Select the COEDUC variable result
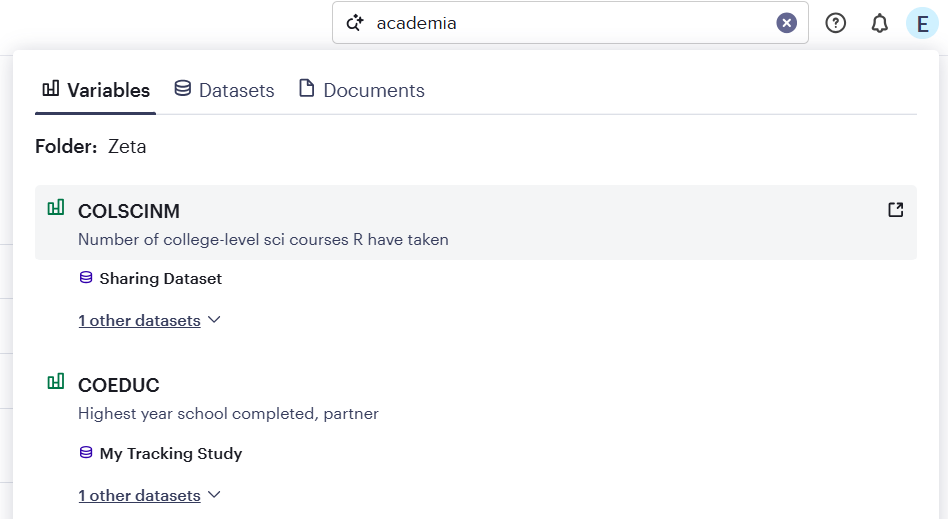Viewport: 948px width, 519px height. (119, 385)
